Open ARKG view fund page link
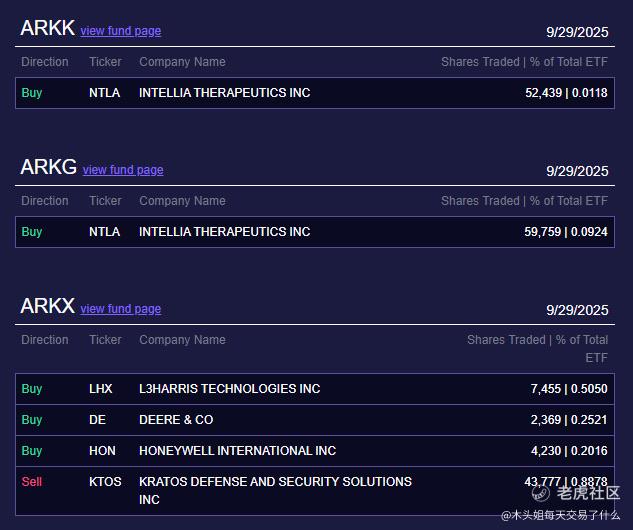This screenshot has width=633, height=530. 122,170
